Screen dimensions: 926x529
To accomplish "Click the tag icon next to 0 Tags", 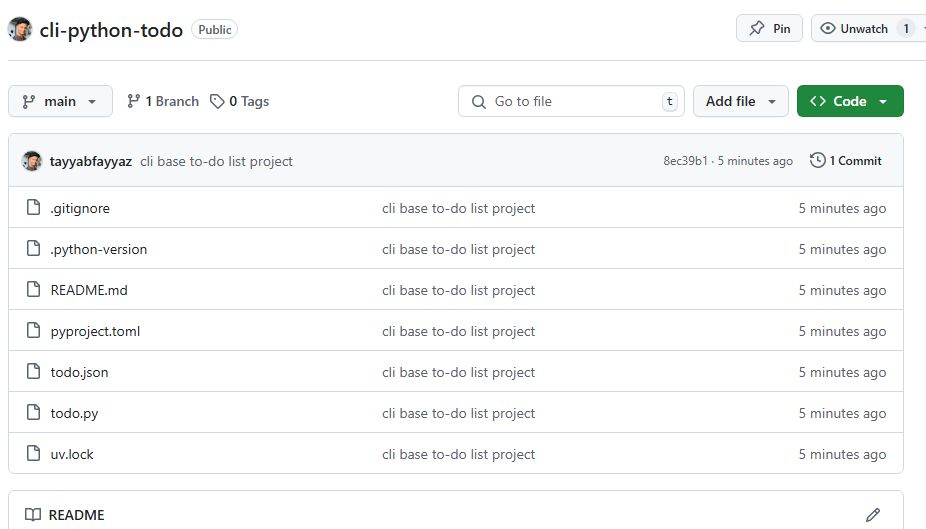I will 217,102.
